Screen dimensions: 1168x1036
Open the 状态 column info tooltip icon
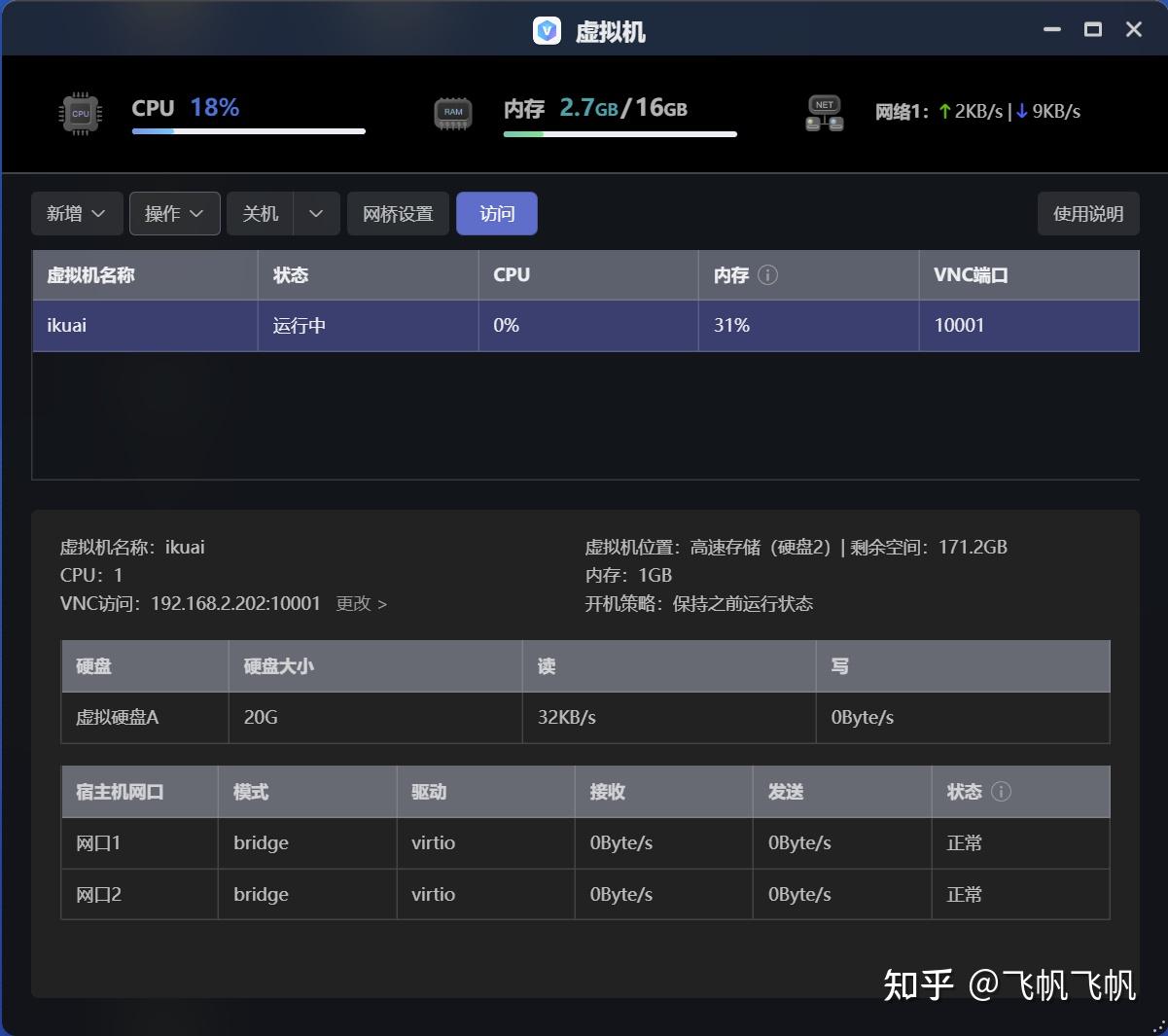1001,791
